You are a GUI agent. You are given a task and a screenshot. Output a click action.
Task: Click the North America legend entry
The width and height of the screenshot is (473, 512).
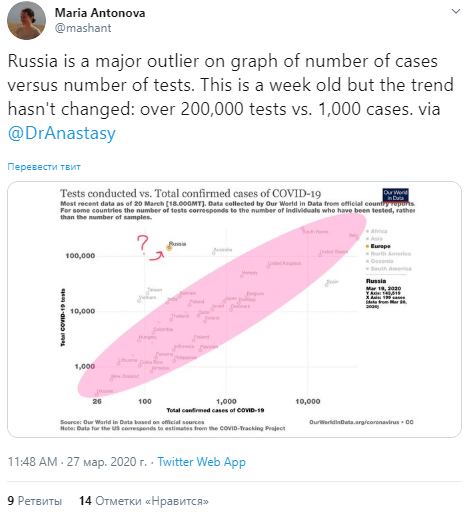click(389, 254)
